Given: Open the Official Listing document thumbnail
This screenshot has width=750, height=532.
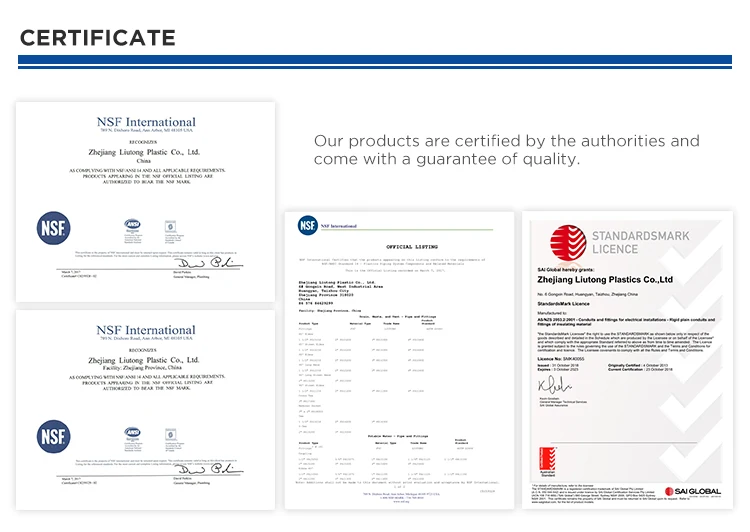Looking at the screenshot, I should (399, 360).
